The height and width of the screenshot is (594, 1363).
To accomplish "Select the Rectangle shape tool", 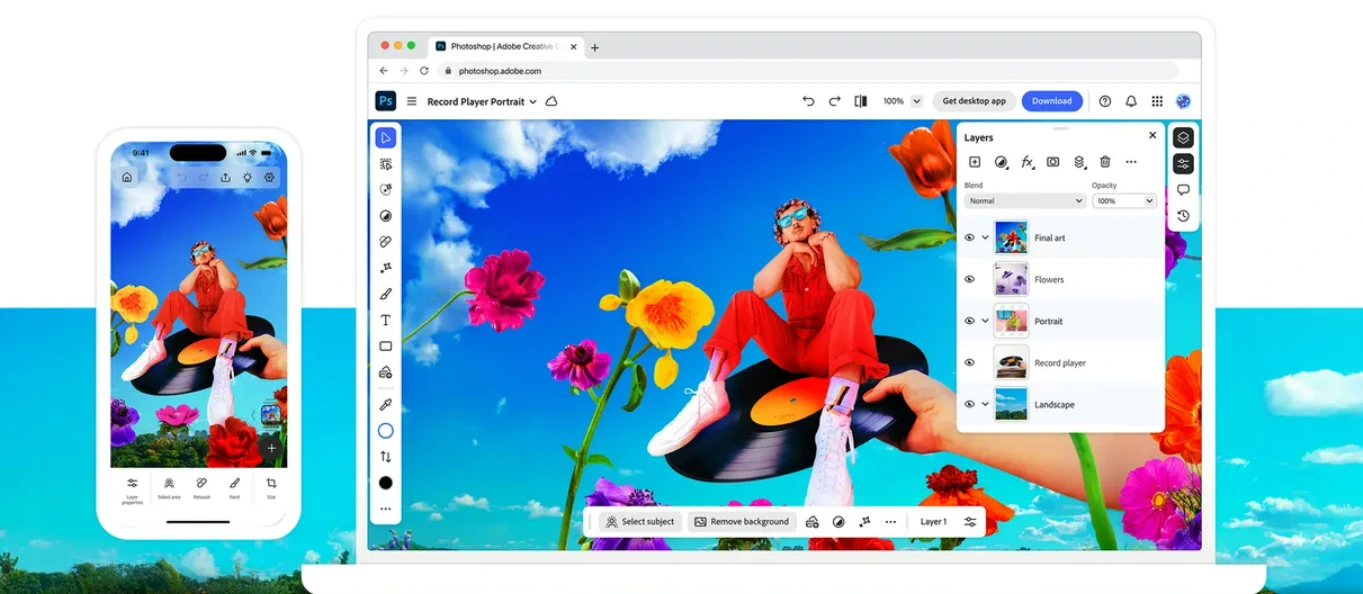I will pyautogui.click(x=385, y=346).
